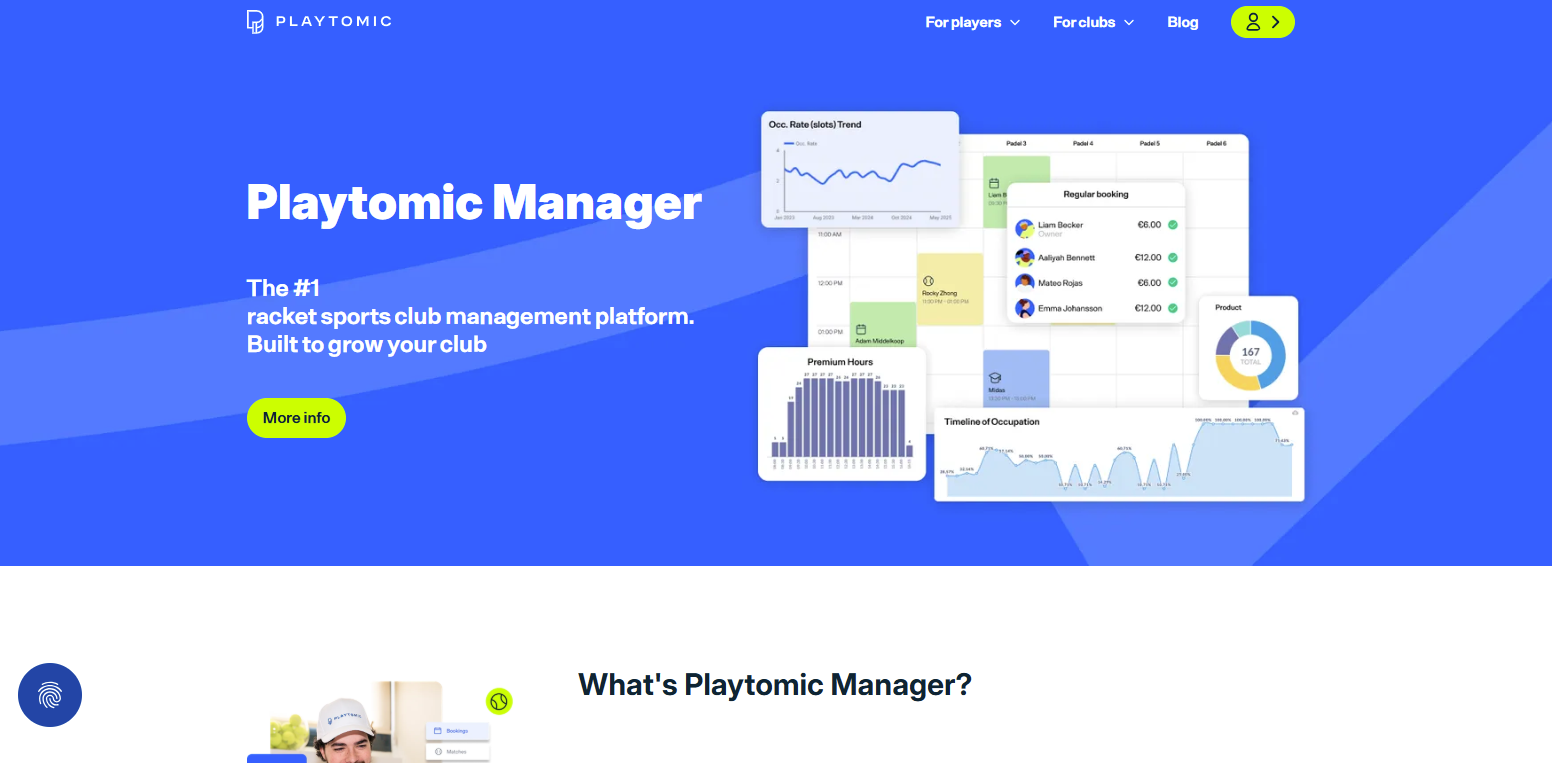Click the 11:00 AM time label

[x=830, y=234]
